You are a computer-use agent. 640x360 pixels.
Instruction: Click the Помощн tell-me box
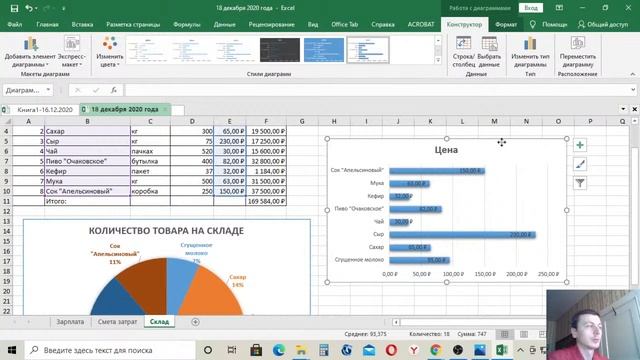(x=549, y=24)
